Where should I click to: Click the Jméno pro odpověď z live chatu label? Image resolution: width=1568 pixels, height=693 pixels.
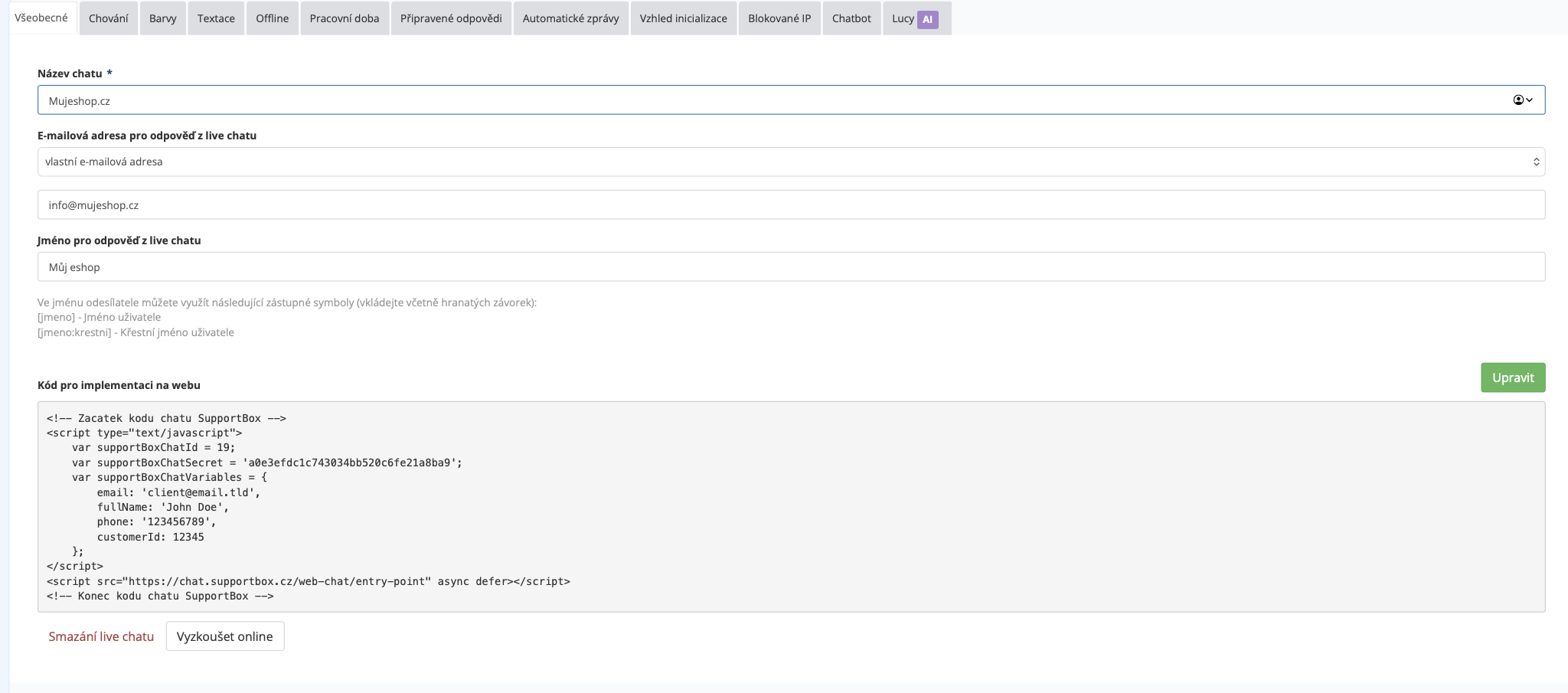tap(119, 240)
